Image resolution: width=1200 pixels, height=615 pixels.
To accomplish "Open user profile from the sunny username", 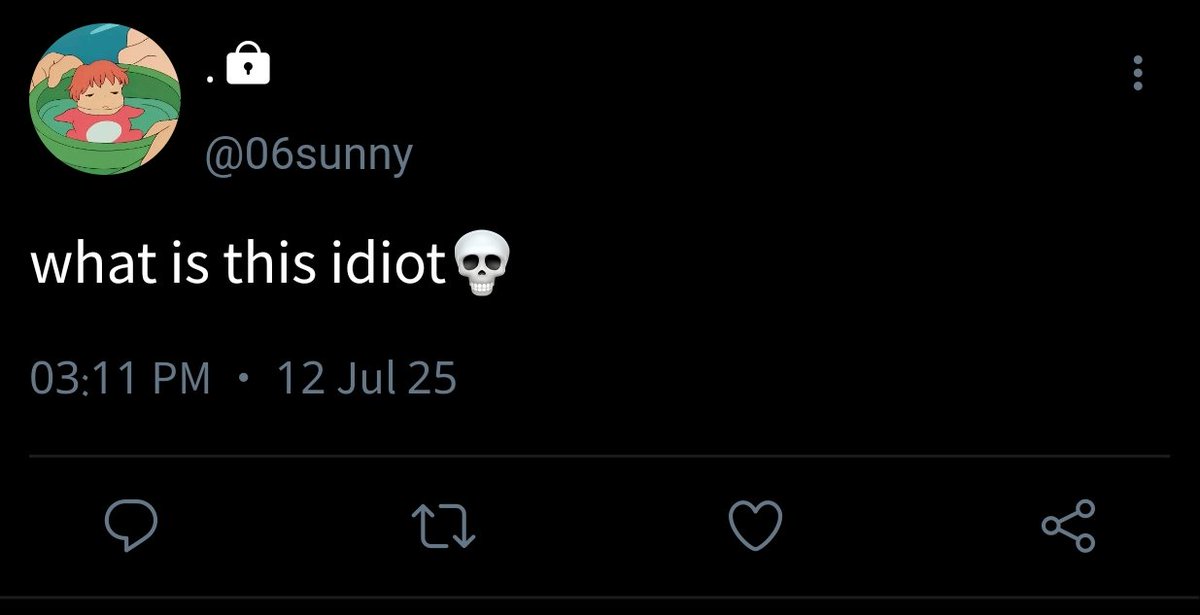I will pyautogui.click(x=308, y=155).
